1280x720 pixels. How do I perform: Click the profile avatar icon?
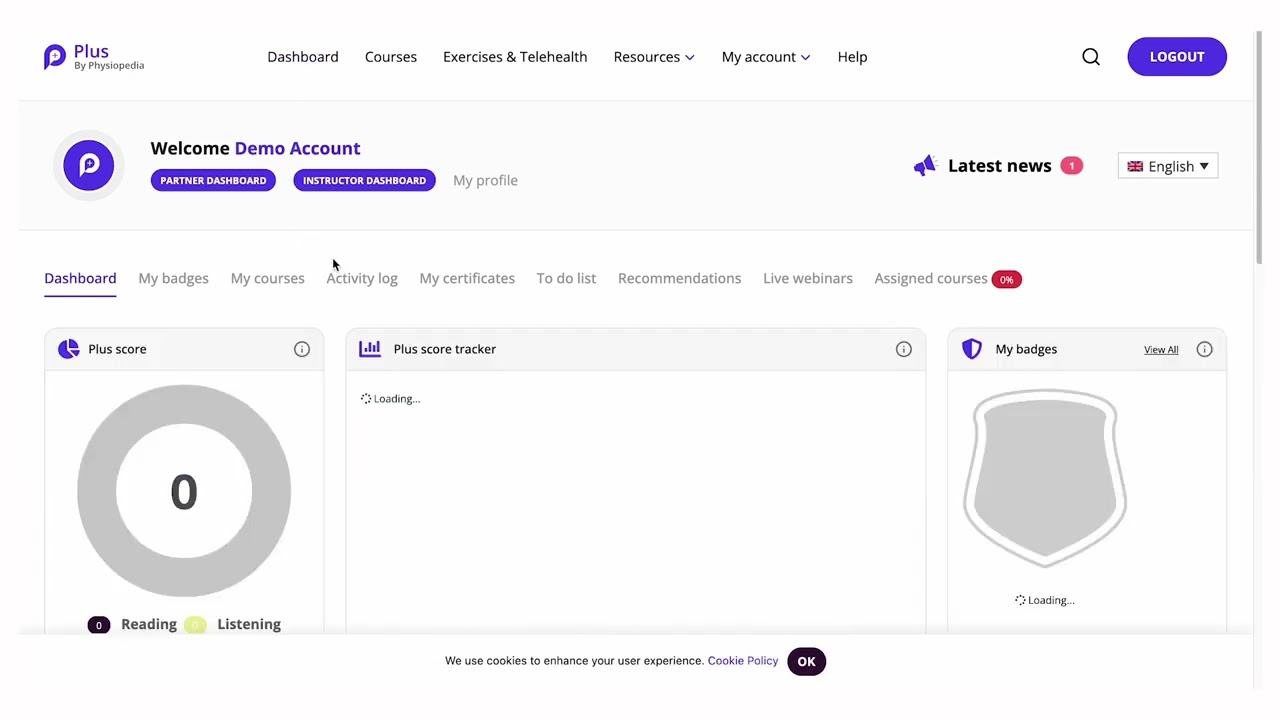(x=89, y=165)
